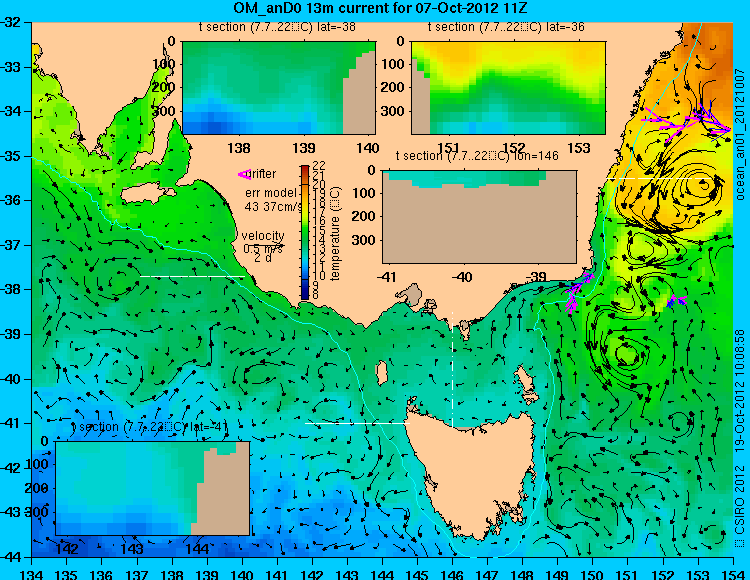Image resolution: width=750 pixels, height=580 pixels.
Task: Click the "t section (7.7..22°C) lat=-38" heading
Action: coord(277,27)
